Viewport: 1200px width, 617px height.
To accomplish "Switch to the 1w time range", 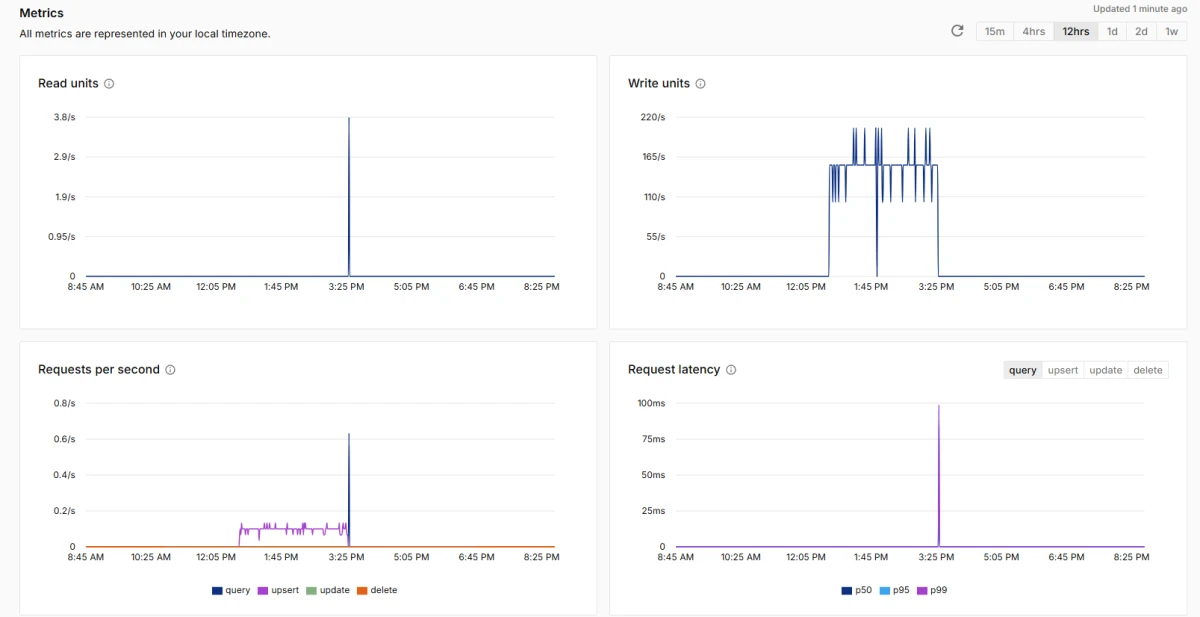I will (1171, 31).
